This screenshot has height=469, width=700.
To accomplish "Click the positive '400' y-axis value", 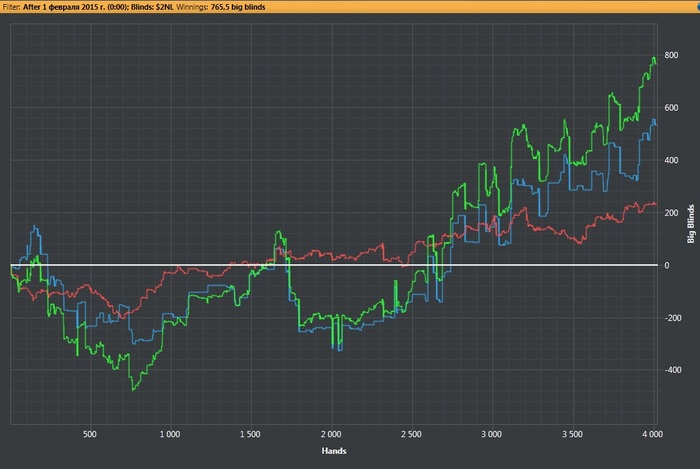I will coord(671,160).
